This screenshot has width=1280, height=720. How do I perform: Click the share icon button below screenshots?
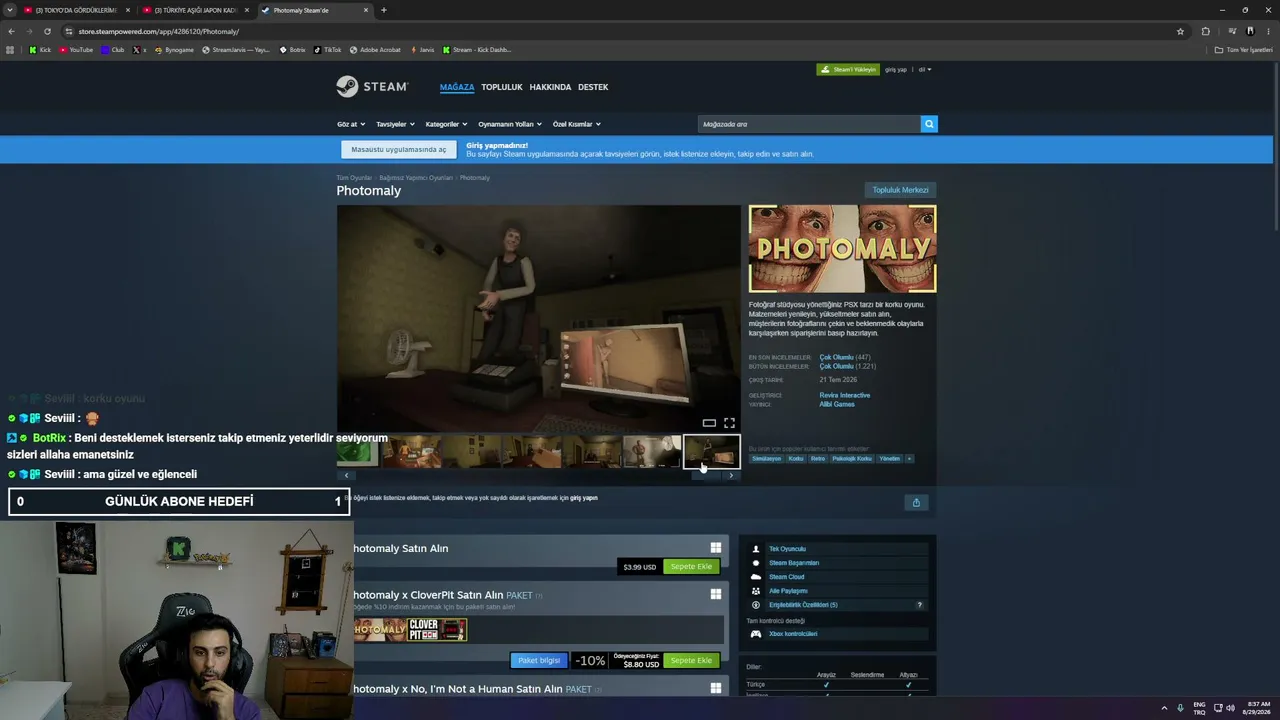[x=916, y=502]
